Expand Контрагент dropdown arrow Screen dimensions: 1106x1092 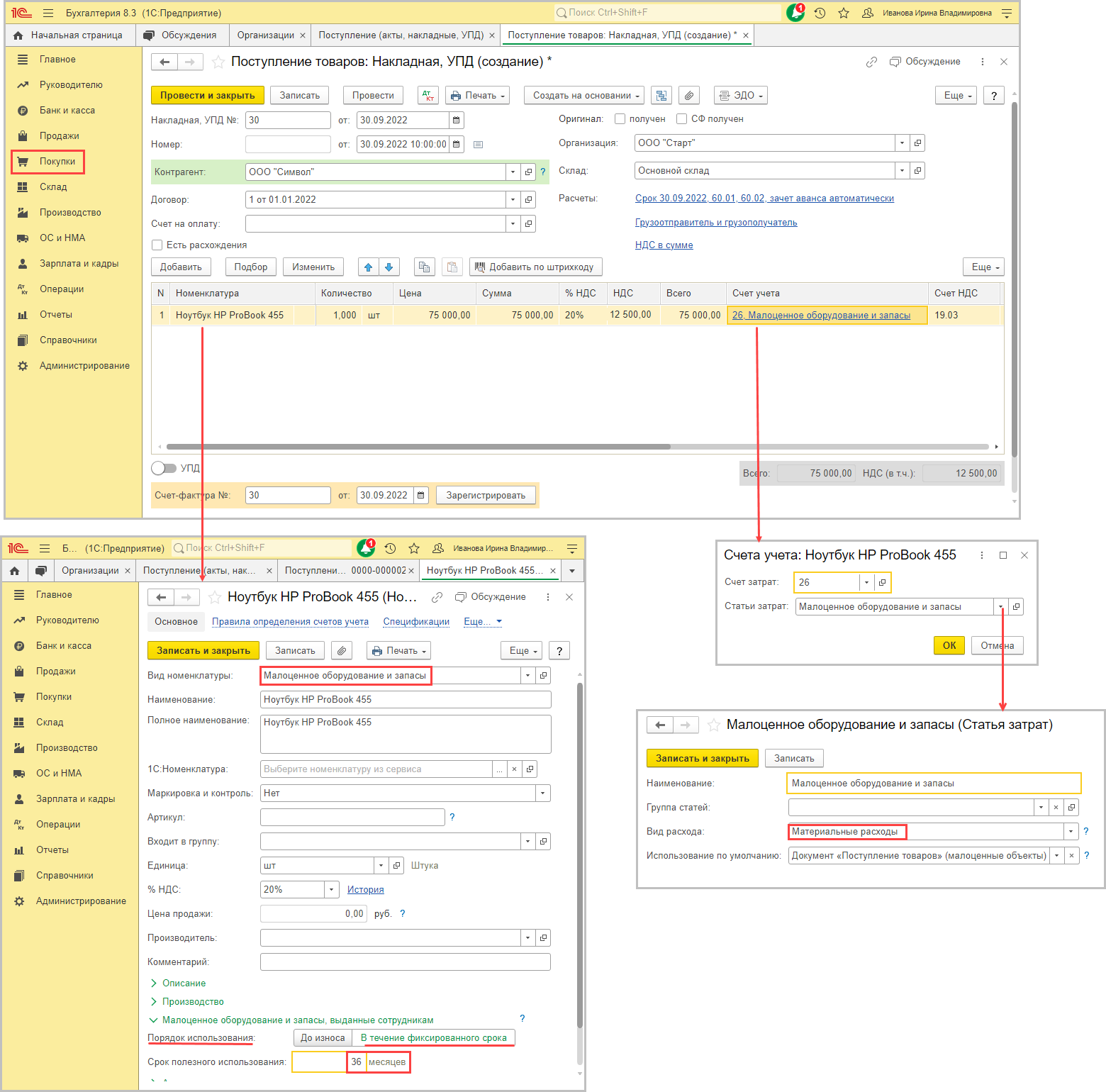click(x=513, y=172)
